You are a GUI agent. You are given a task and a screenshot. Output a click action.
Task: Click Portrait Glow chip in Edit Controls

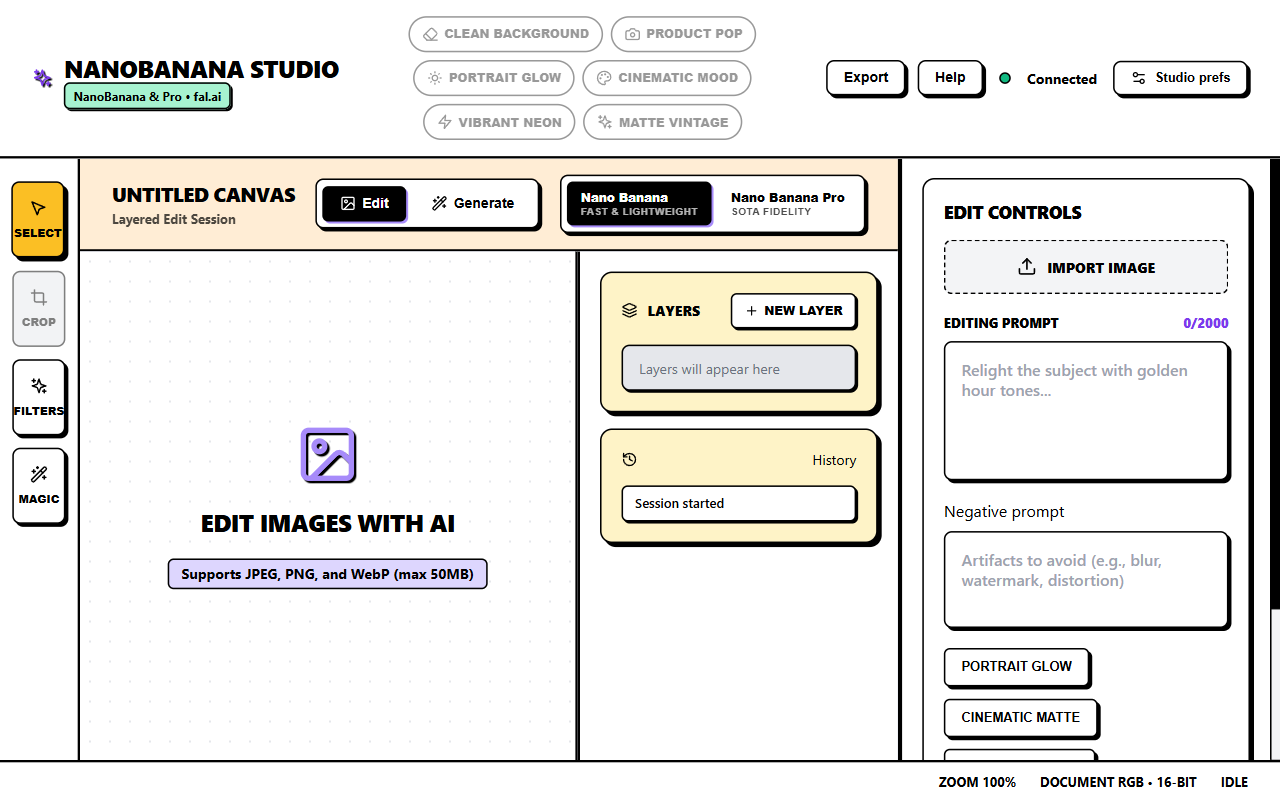(x=1016, y=667)
